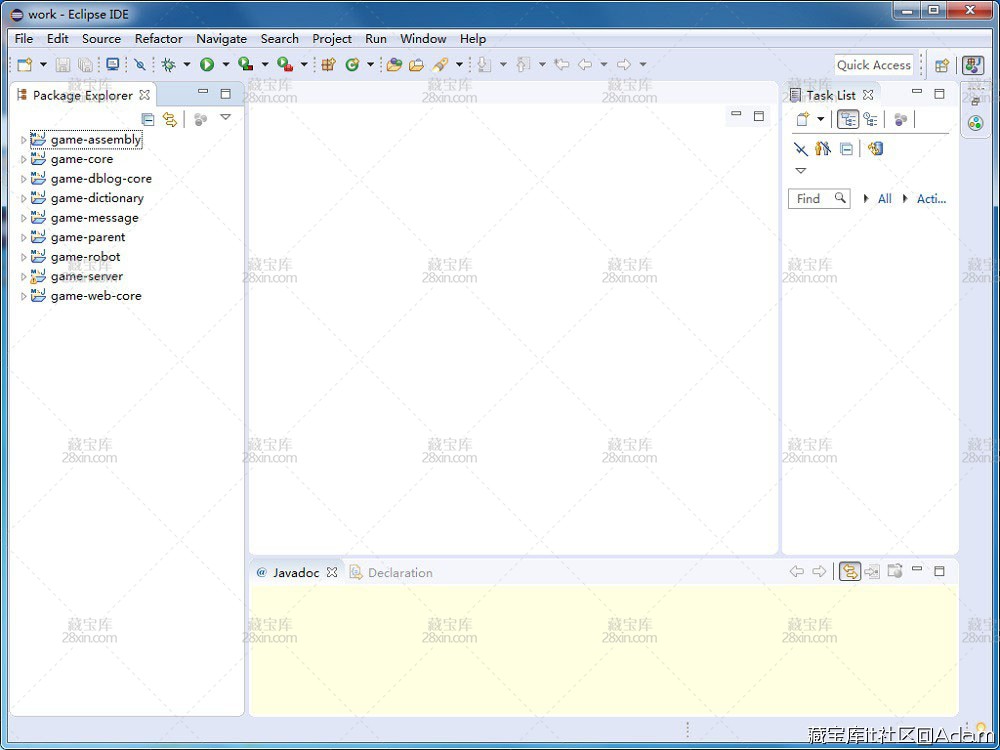Viewport: 1000px width, 750px height.
Task: Click the Find field in Task List
Action: point(820,199)
